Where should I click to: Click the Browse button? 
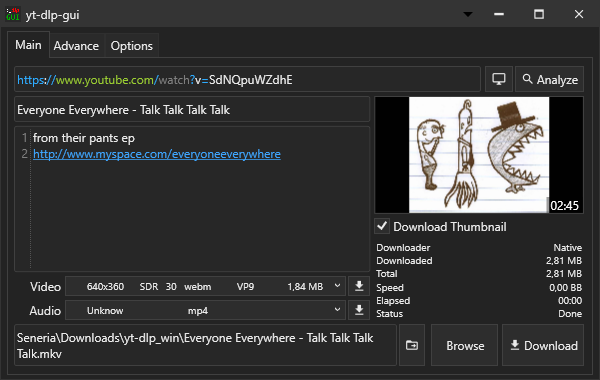coord(465,345)
